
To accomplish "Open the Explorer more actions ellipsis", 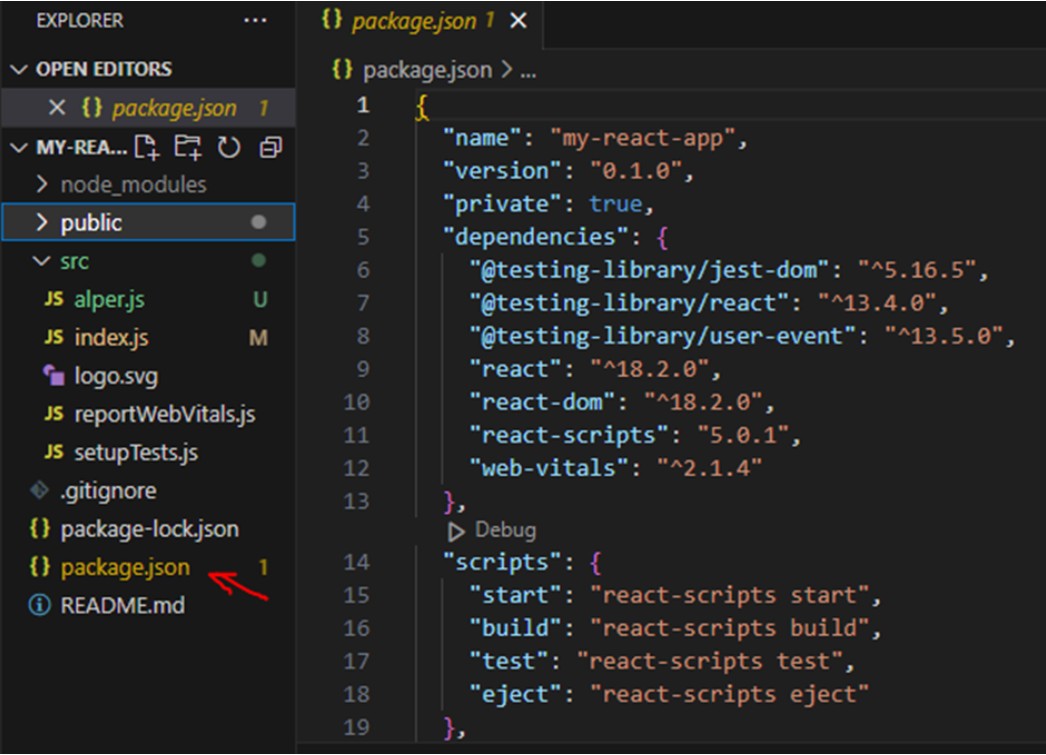I will point(255,20).
